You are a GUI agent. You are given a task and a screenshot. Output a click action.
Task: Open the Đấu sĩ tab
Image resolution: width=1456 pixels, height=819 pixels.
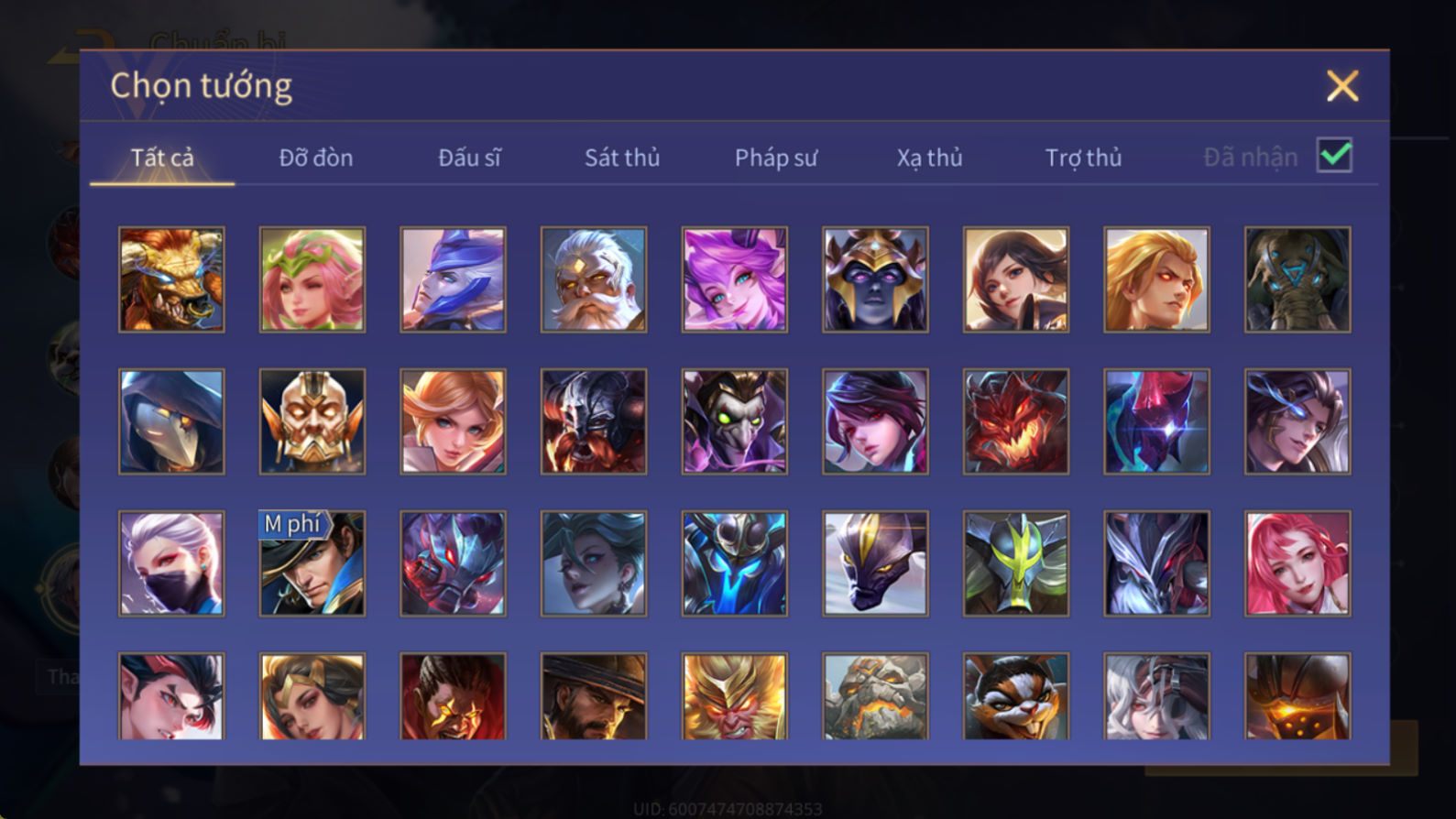point(469,158)
